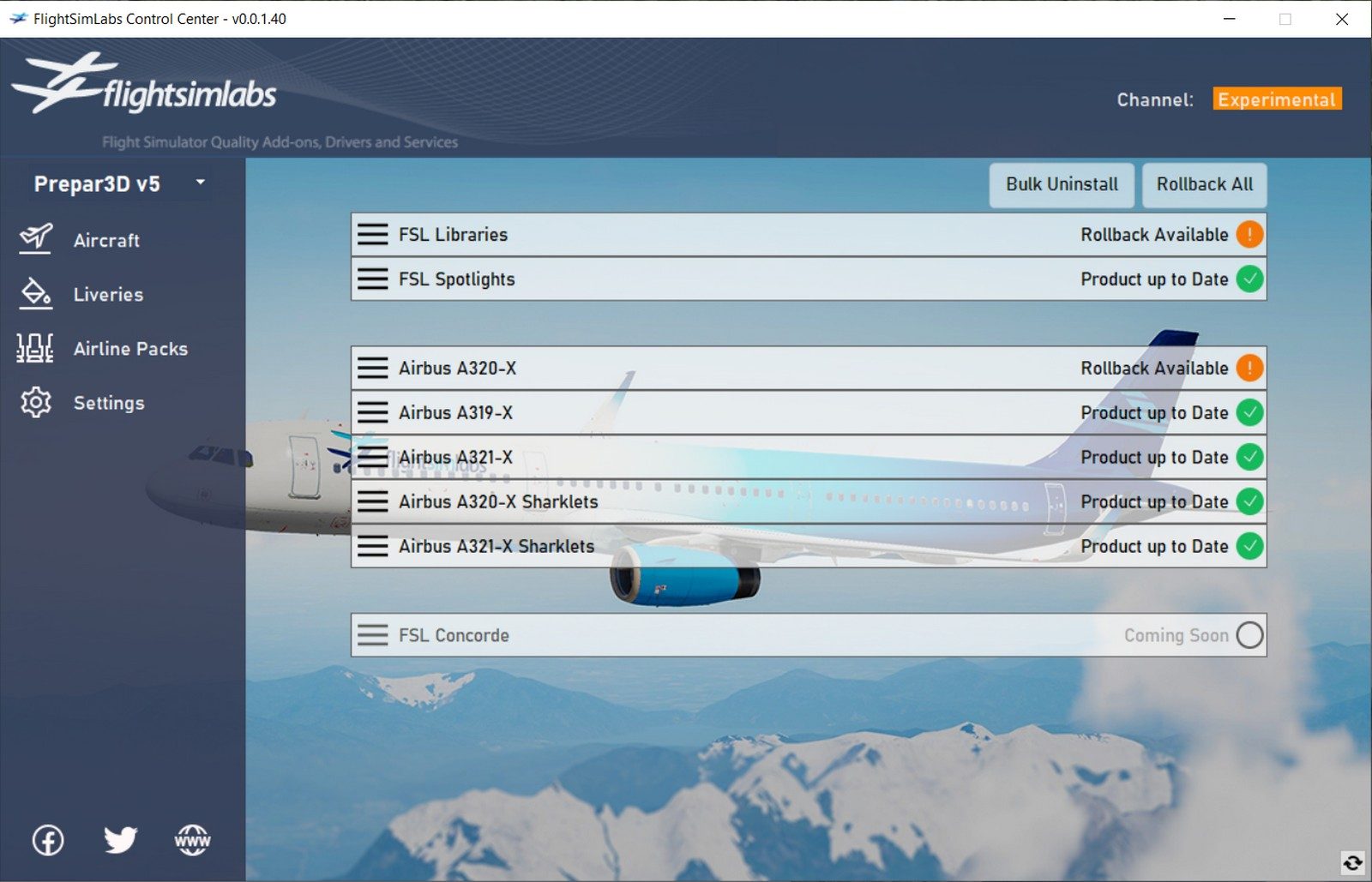Open the Liveries panel
This screenshot has height=882, width=1372.
coord(35,294)
